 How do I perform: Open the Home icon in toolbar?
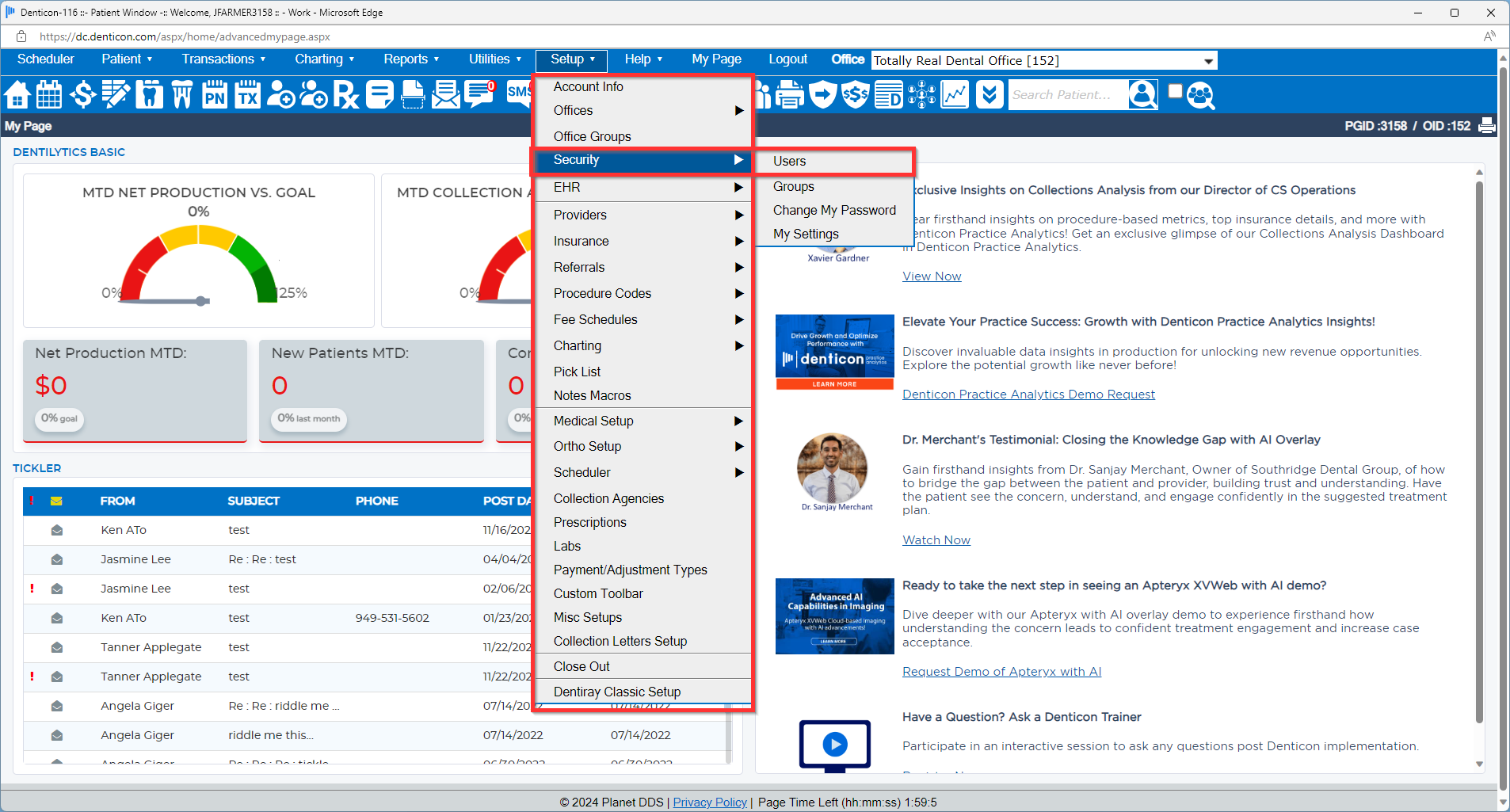[x=17, y=95]
